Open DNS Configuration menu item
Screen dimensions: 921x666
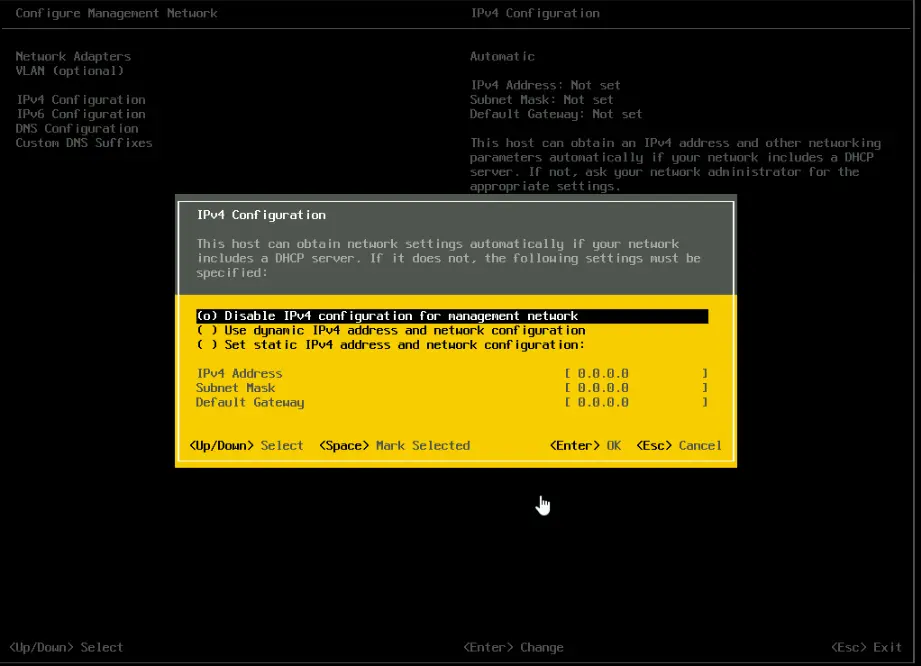pos(77,129)
